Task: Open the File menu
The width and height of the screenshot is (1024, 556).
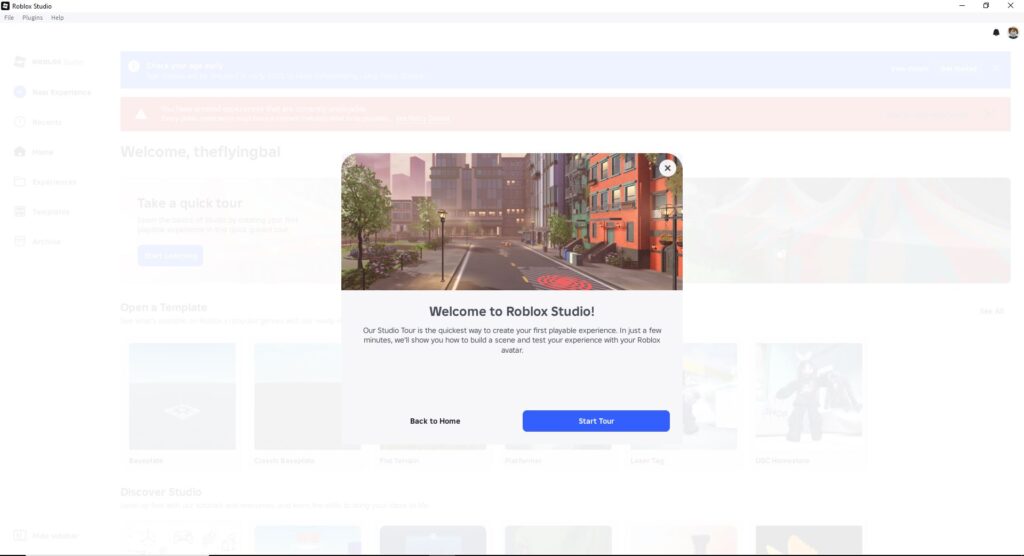Action: click(9, 18)
